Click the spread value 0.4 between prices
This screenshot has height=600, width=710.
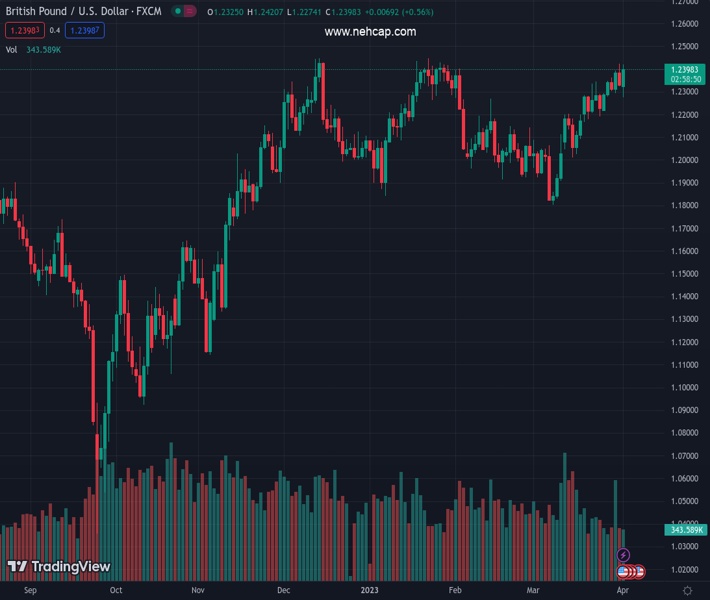click(56, 30)
